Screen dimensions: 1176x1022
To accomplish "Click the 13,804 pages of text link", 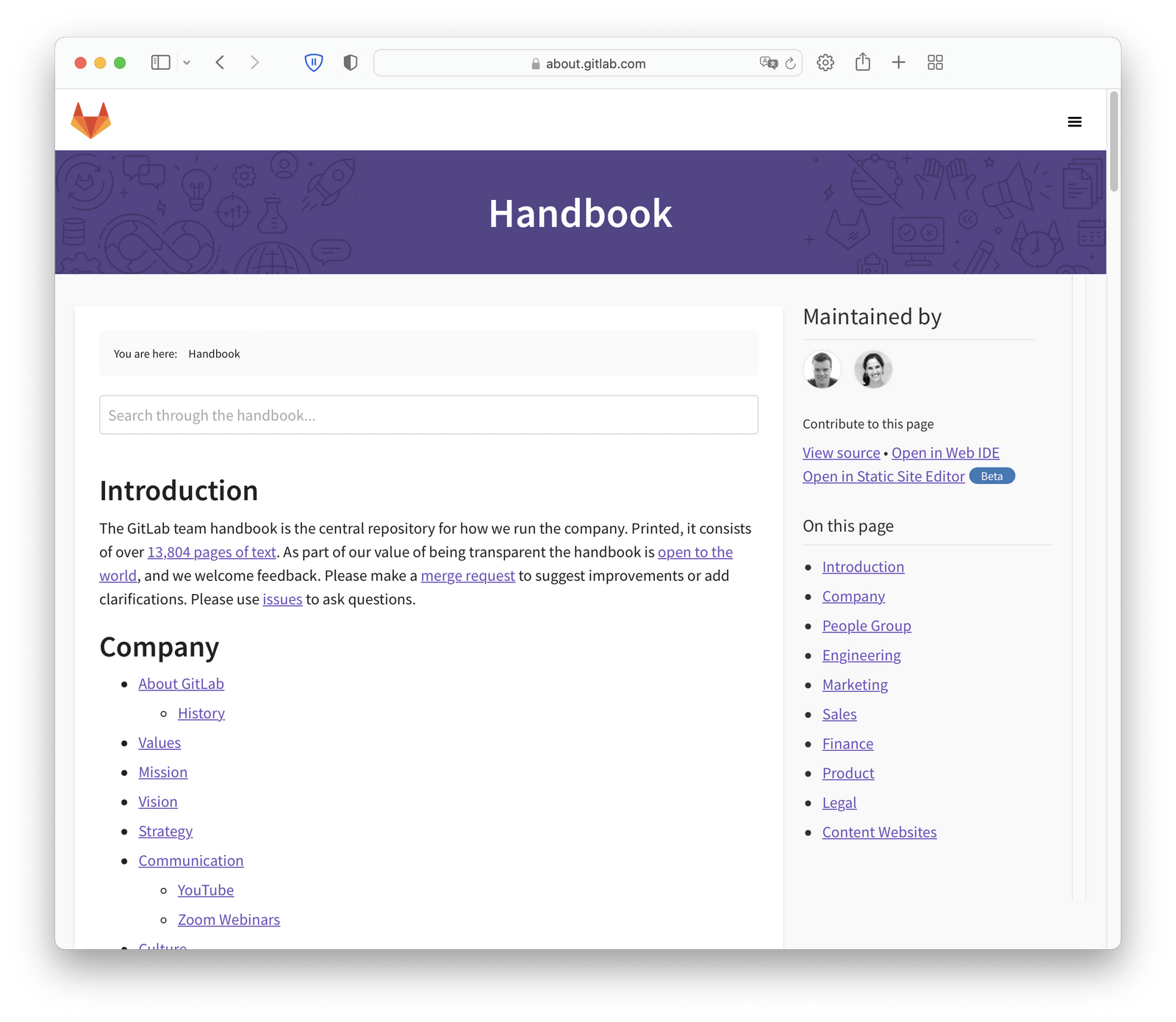I will (212, 551).
